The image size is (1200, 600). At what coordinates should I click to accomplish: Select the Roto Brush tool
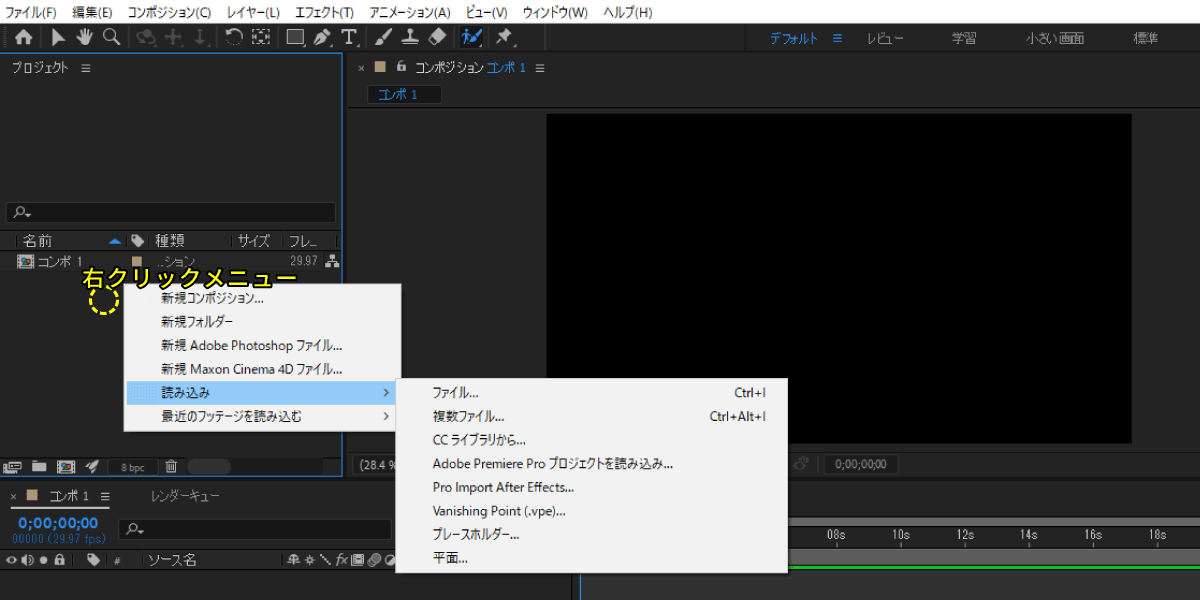click(472, 37)
